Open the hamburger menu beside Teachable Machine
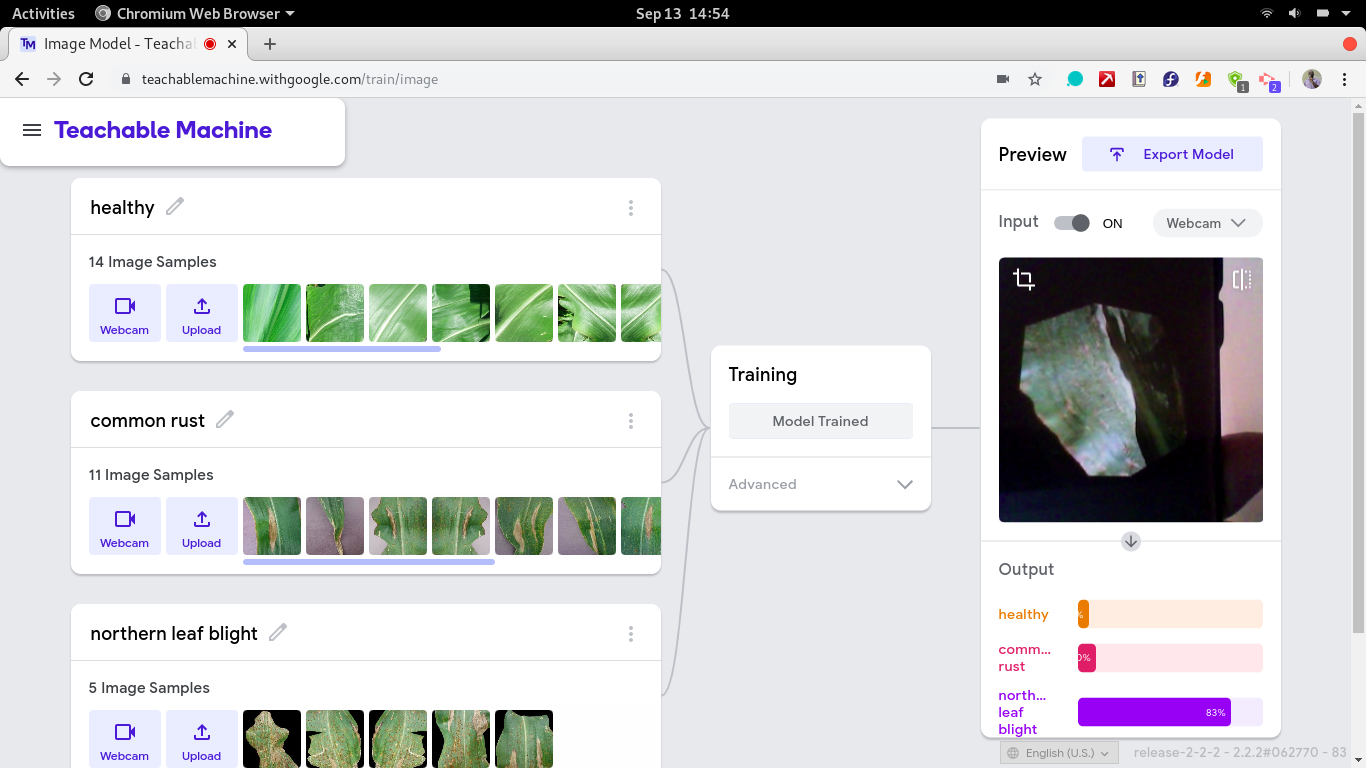 point(32,130)
